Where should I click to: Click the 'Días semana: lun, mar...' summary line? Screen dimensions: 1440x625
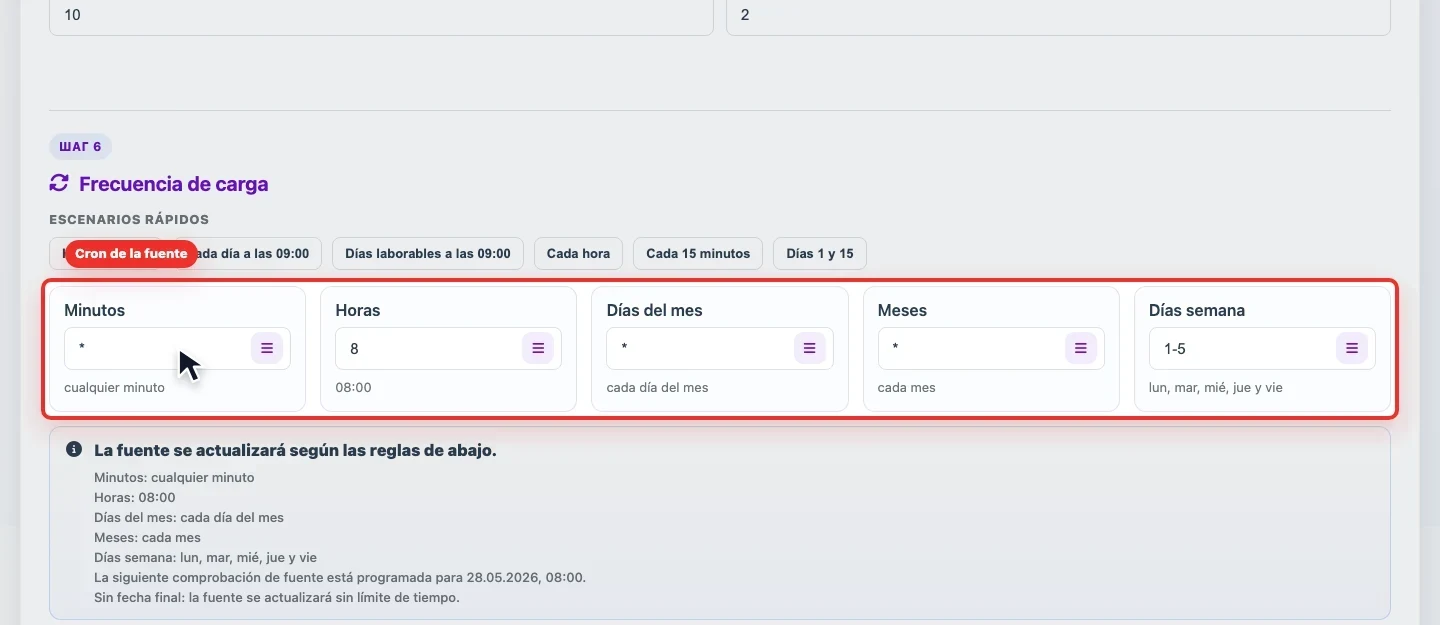(205, 557)
